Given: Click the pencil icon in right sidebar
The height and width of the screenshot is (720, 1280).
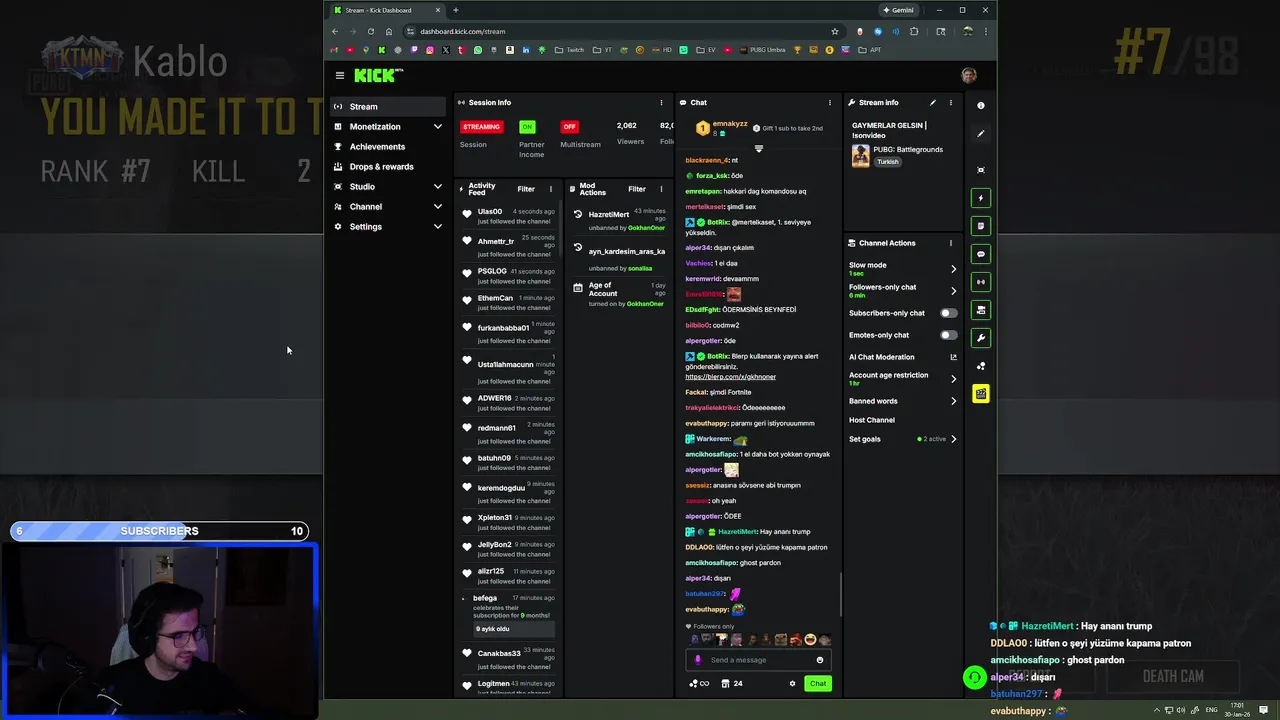Looking at the screenshot, I should (x=981, y=133).
